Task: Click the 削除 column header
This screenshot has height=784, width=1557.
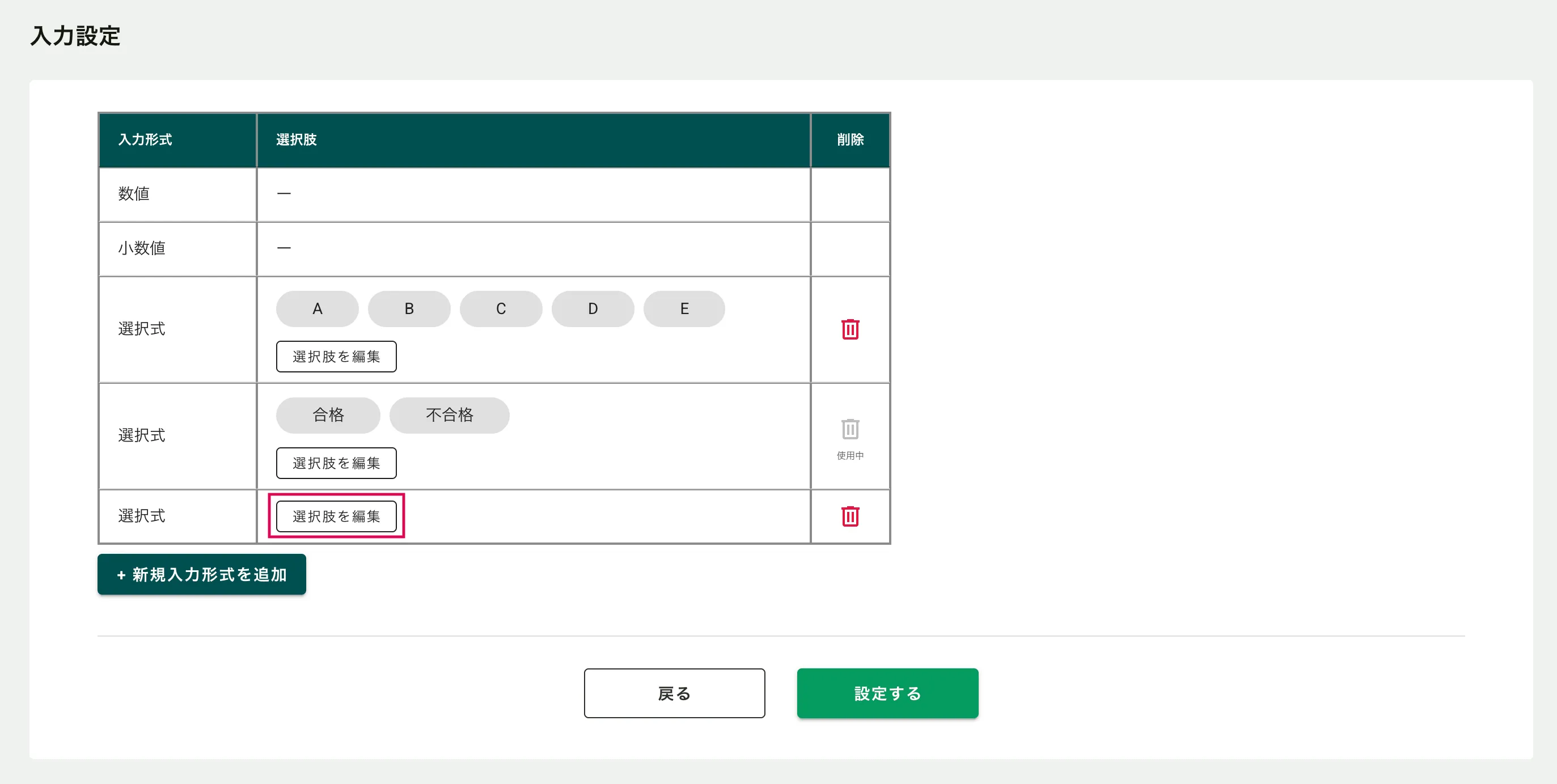Action: pos(850,139)
